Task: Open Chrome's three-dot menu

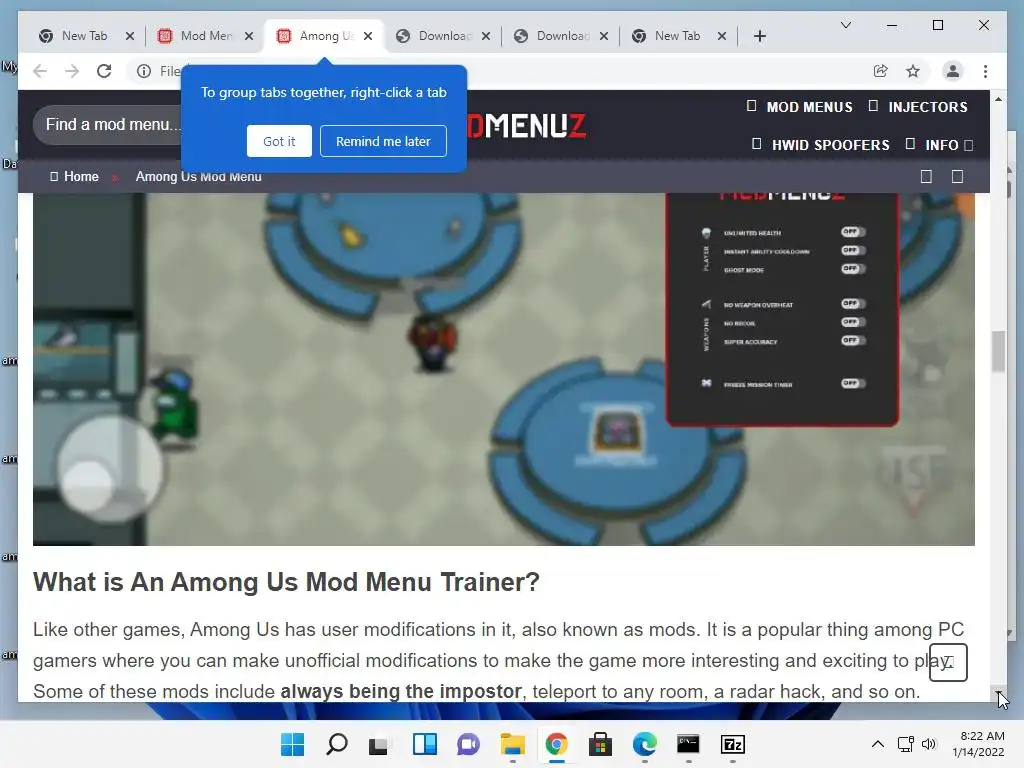Action: pyautogui.click(x=985, y=71)
